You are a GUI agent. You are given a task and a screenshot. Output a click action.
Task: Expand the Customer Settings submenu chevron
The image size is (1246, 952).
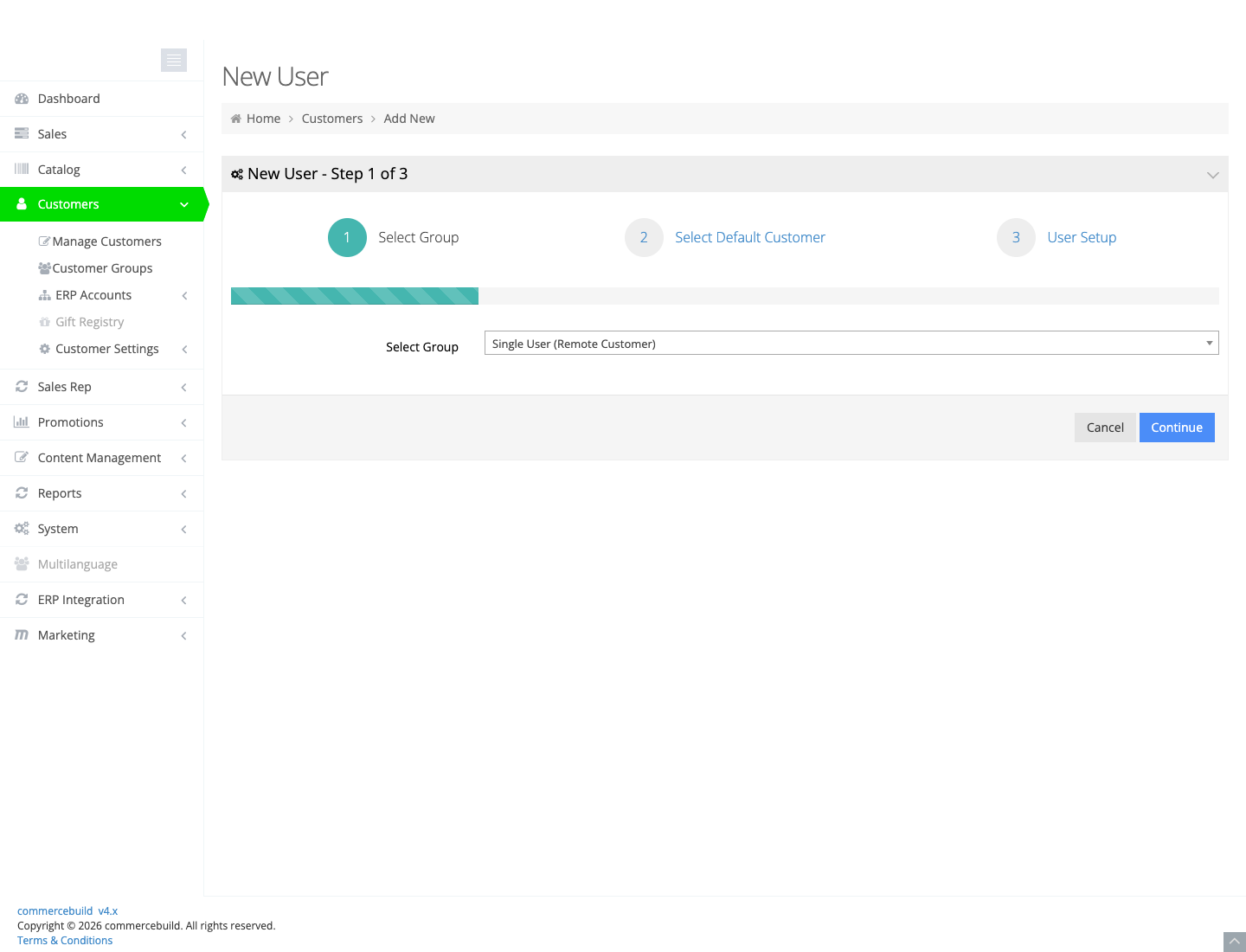point(184,350)
